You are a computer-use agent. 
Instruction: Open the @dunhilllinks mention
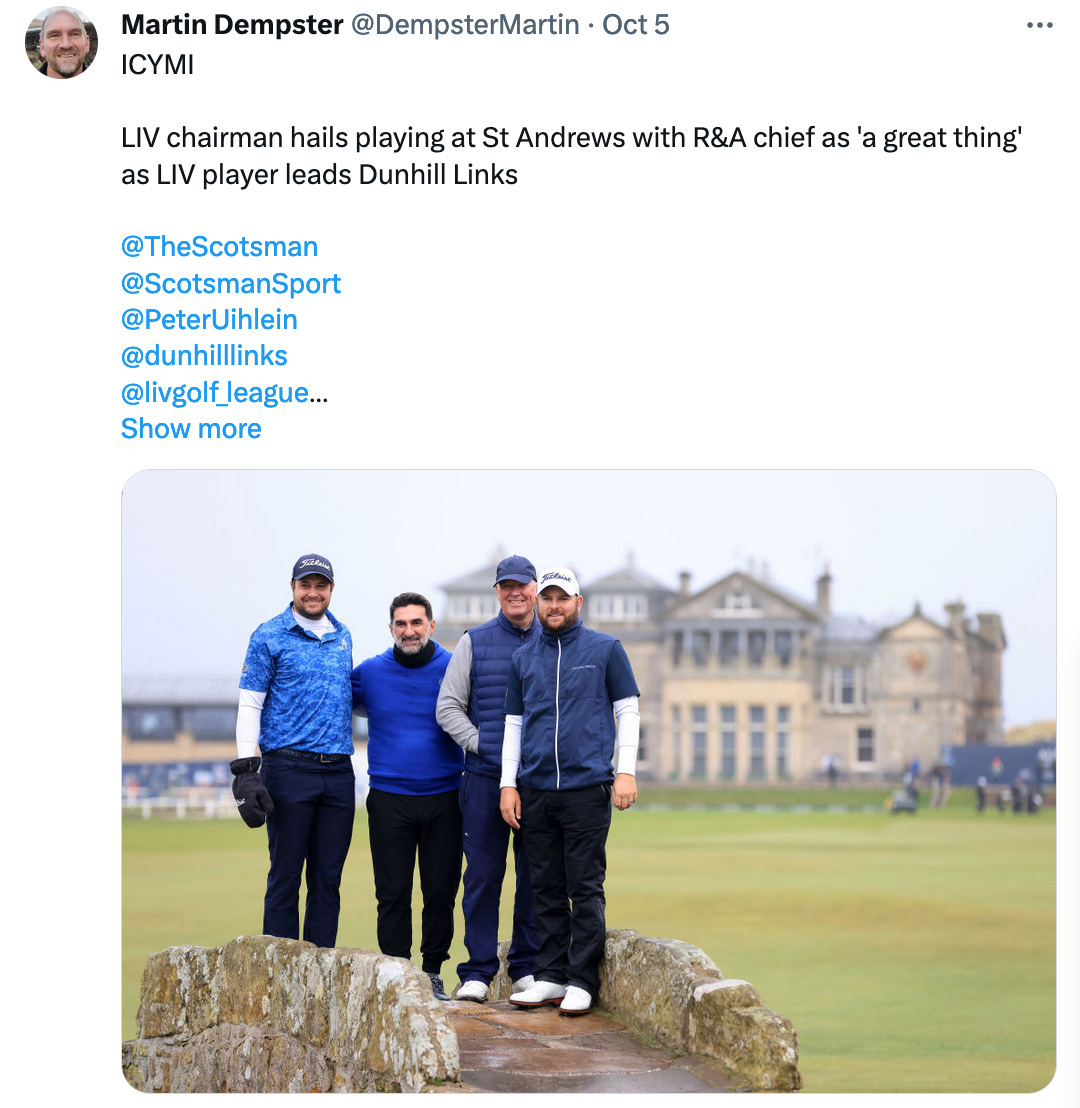204,355
